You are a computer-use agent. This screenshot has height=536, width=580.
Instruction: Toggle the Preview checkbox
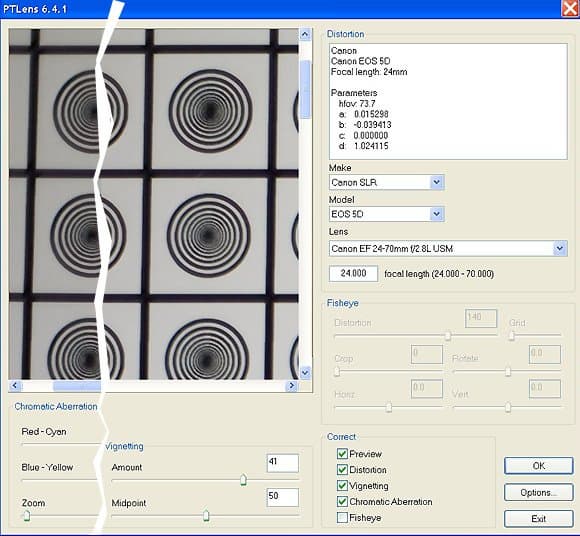coord(342,454)
